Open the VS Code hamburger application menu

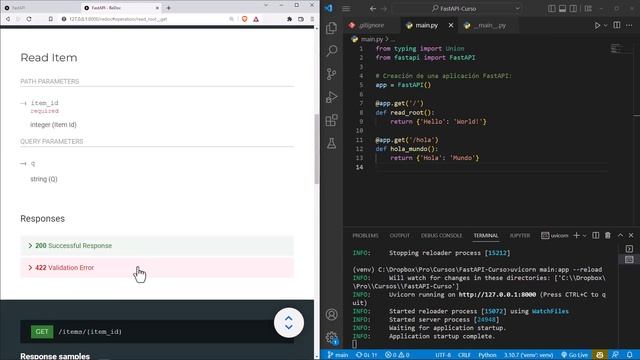[x=346, y=9]
